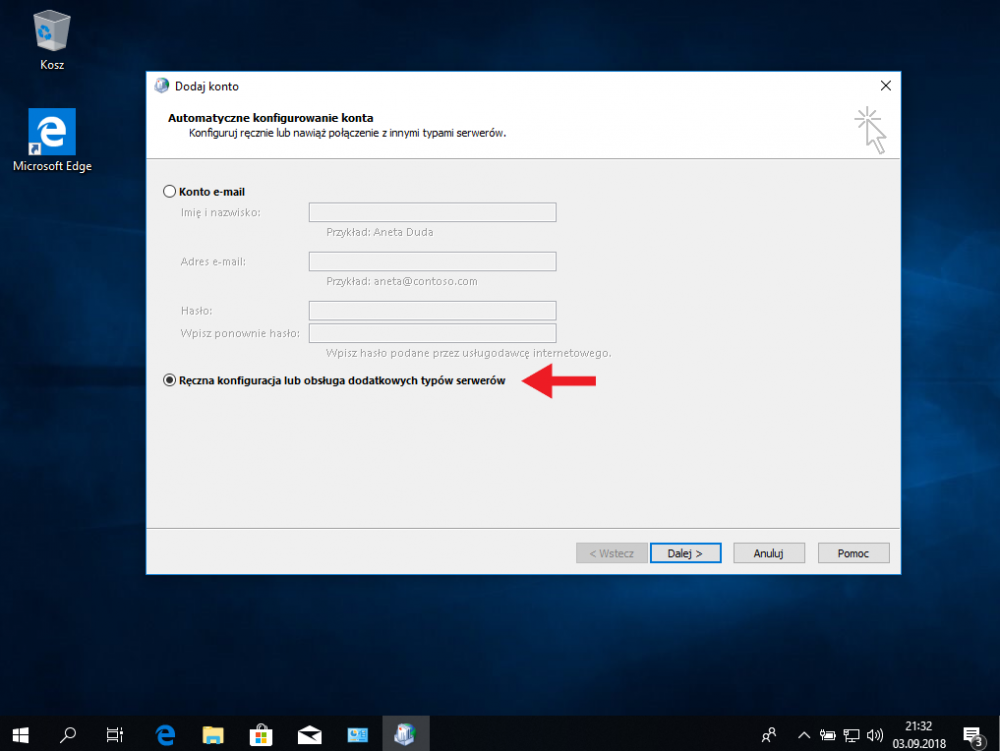Click the Adres e-mail field
Image resolution: width=1000 pixels, height=751 pixels.
(432, 261)
